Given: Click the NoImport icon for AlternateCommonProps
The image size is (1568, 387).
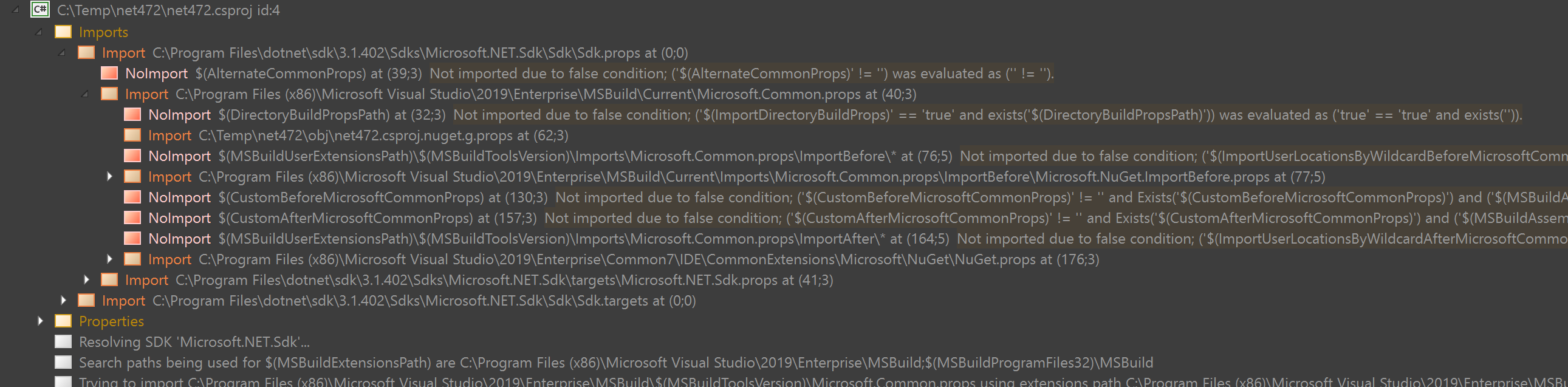Looking at the screenshot, I should pyautogui.click(x=109, y=73).
